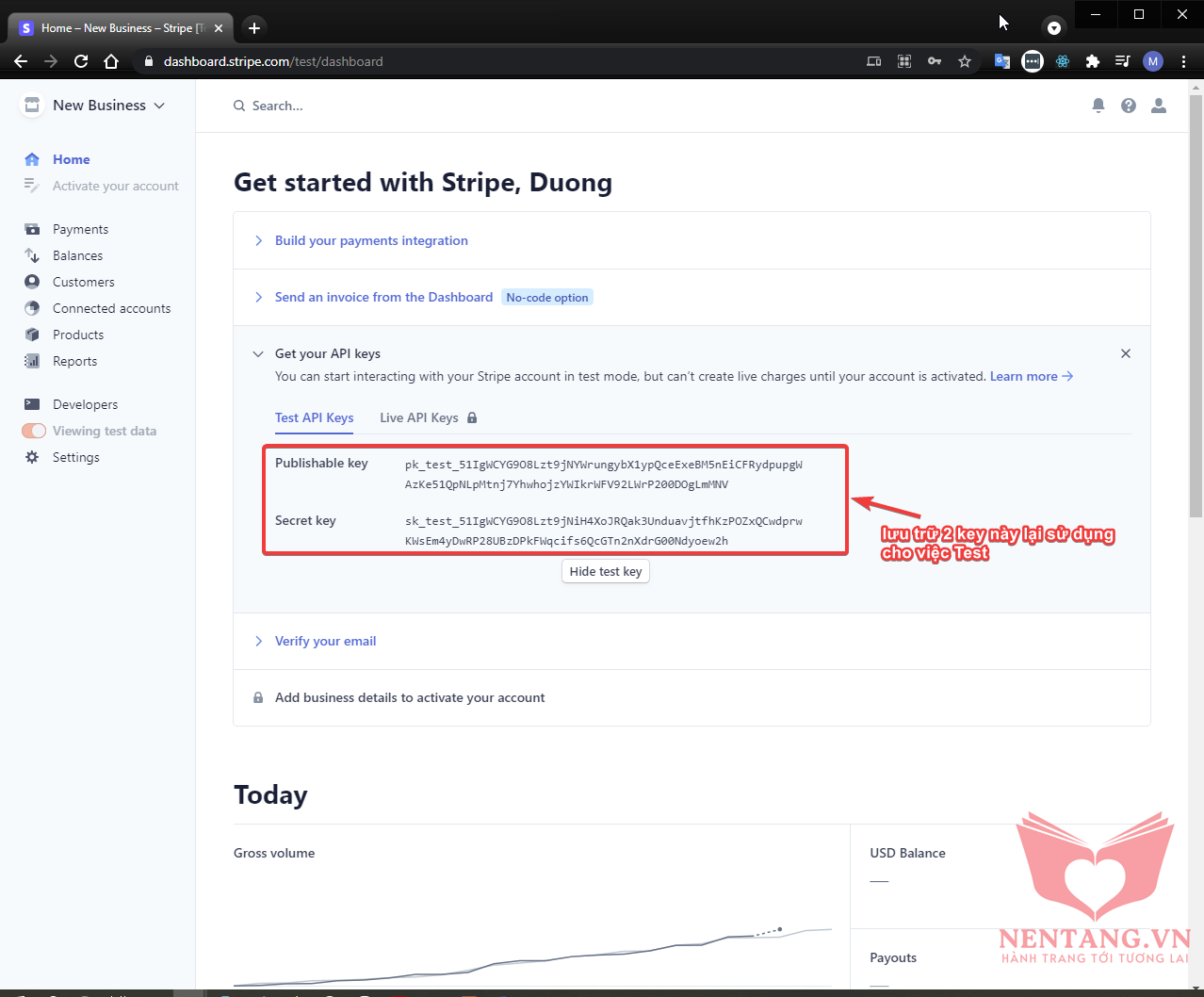Open the user profile icon
This screenshot has width=1204, height=997.
click(1158, 106)
